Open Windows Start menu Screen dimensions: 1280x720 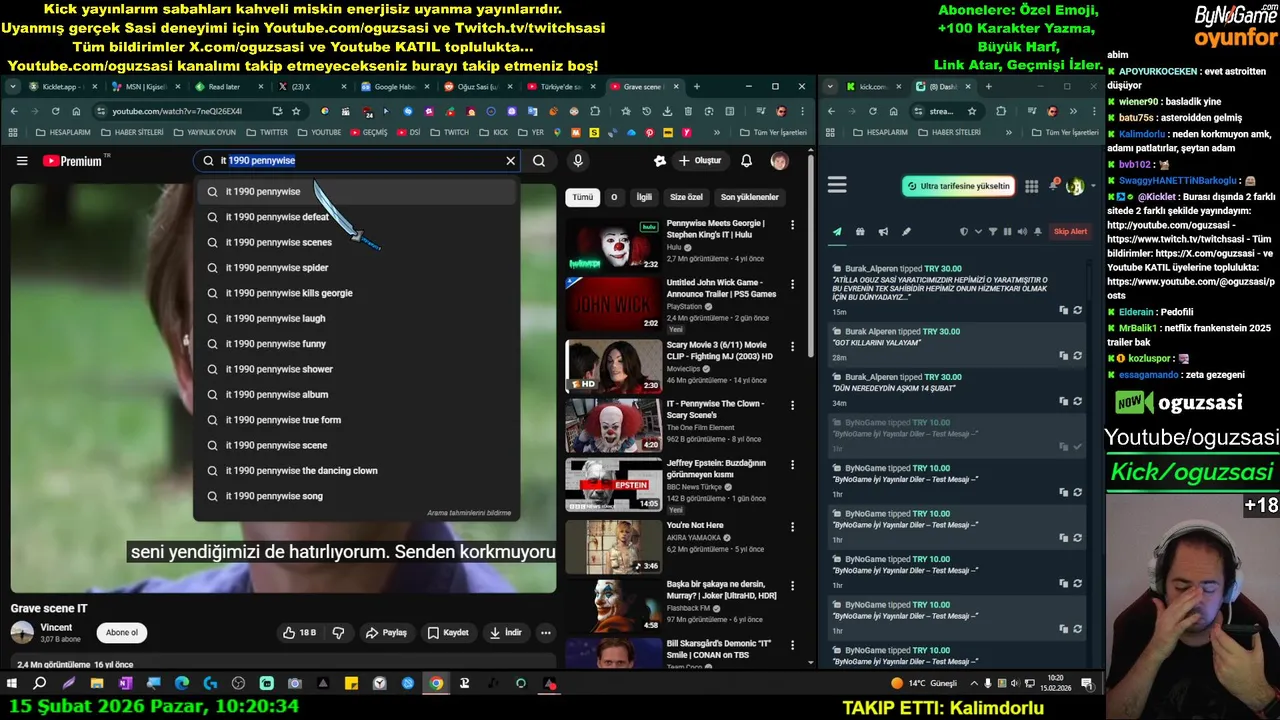click(x=12, y=684)
